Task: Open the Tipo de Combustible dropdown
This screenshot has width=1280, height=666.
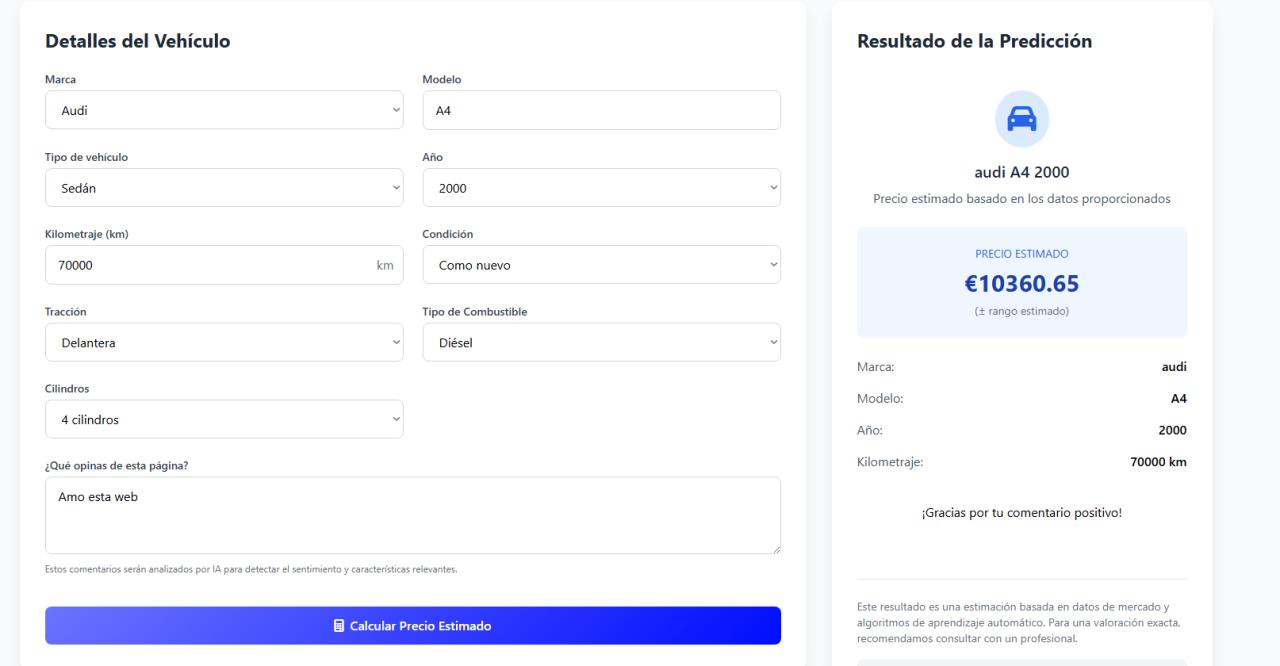Action: [601, 342]
